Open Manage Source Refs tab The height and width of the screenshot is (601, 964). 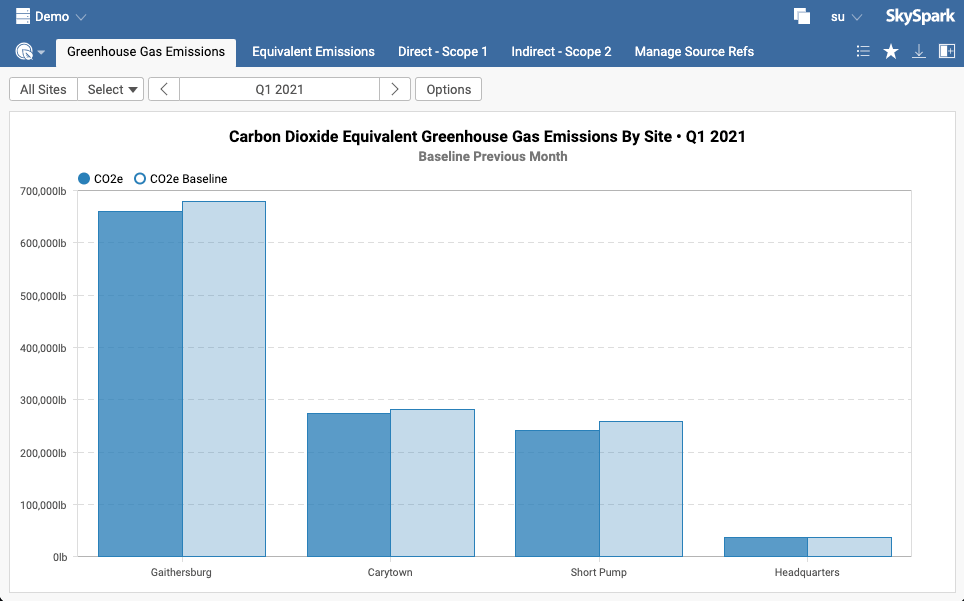(x=694, y=52)
